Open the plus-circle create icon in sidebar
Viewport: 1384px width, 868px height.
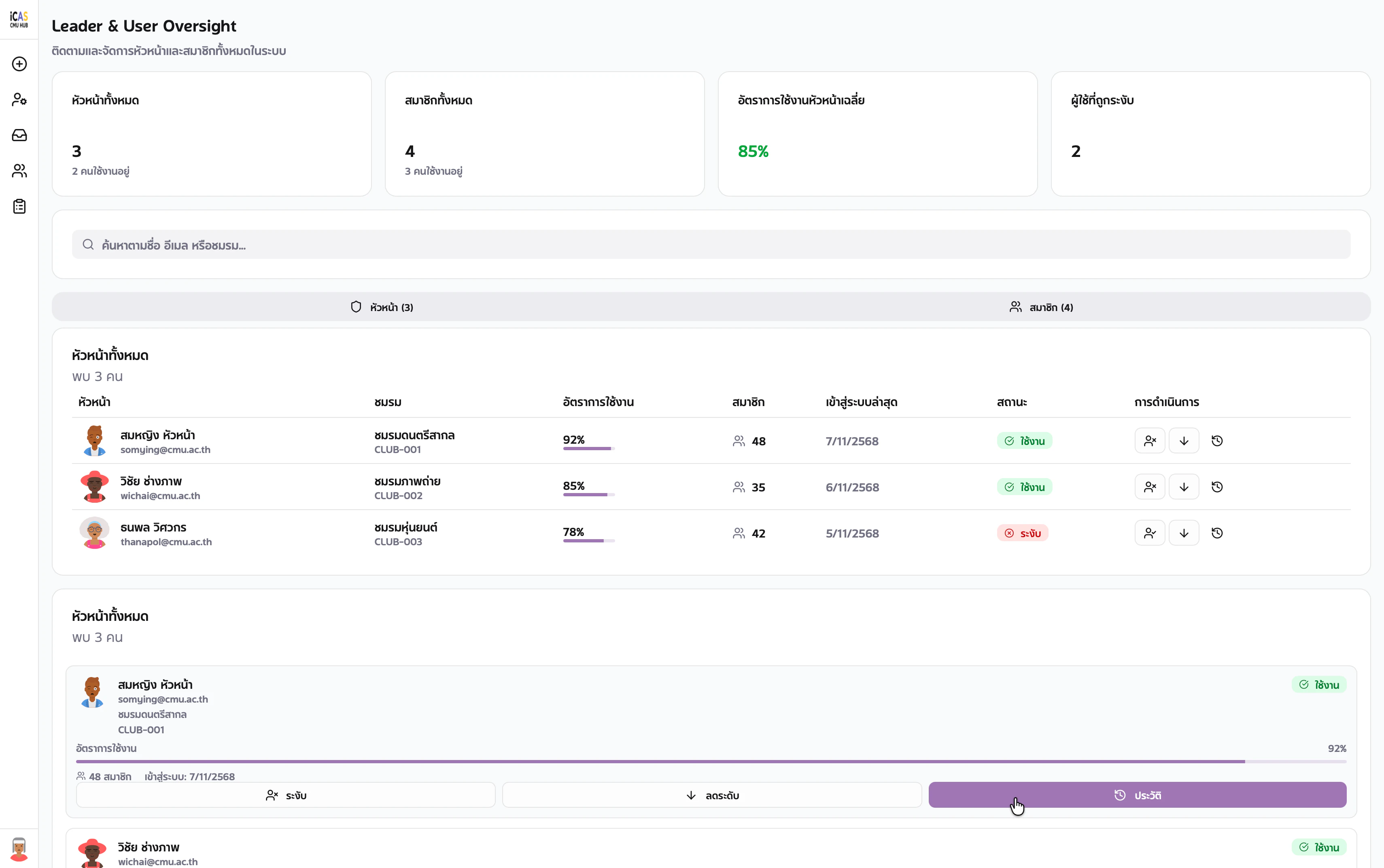(x=19, y=64)
